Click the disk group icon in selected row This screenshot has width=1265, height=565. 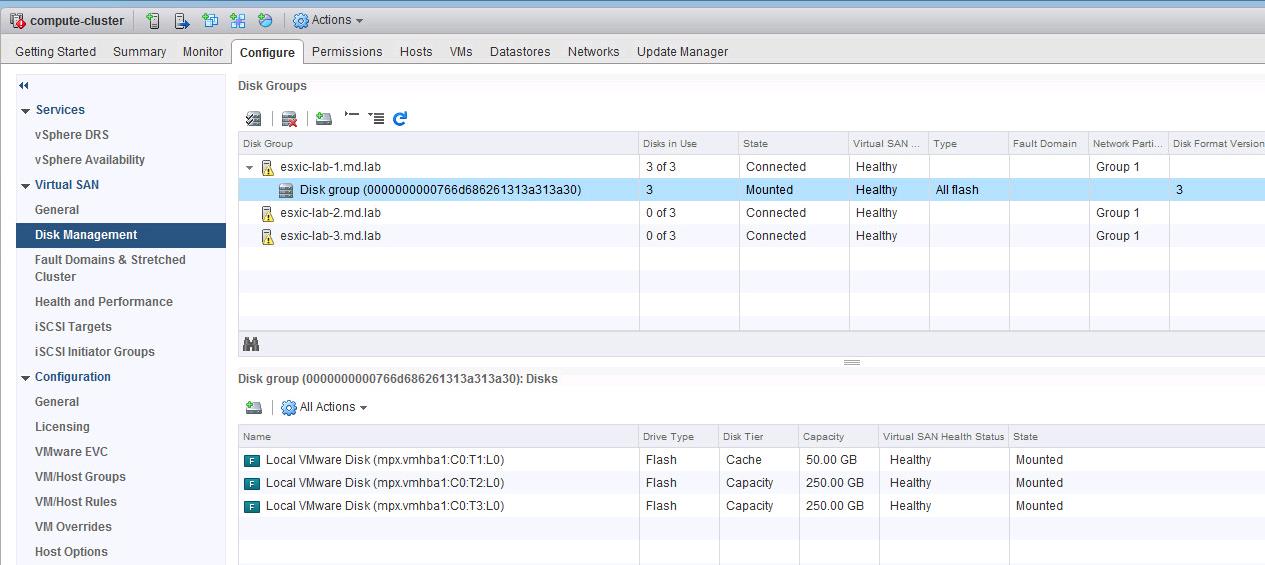[286, 190]
